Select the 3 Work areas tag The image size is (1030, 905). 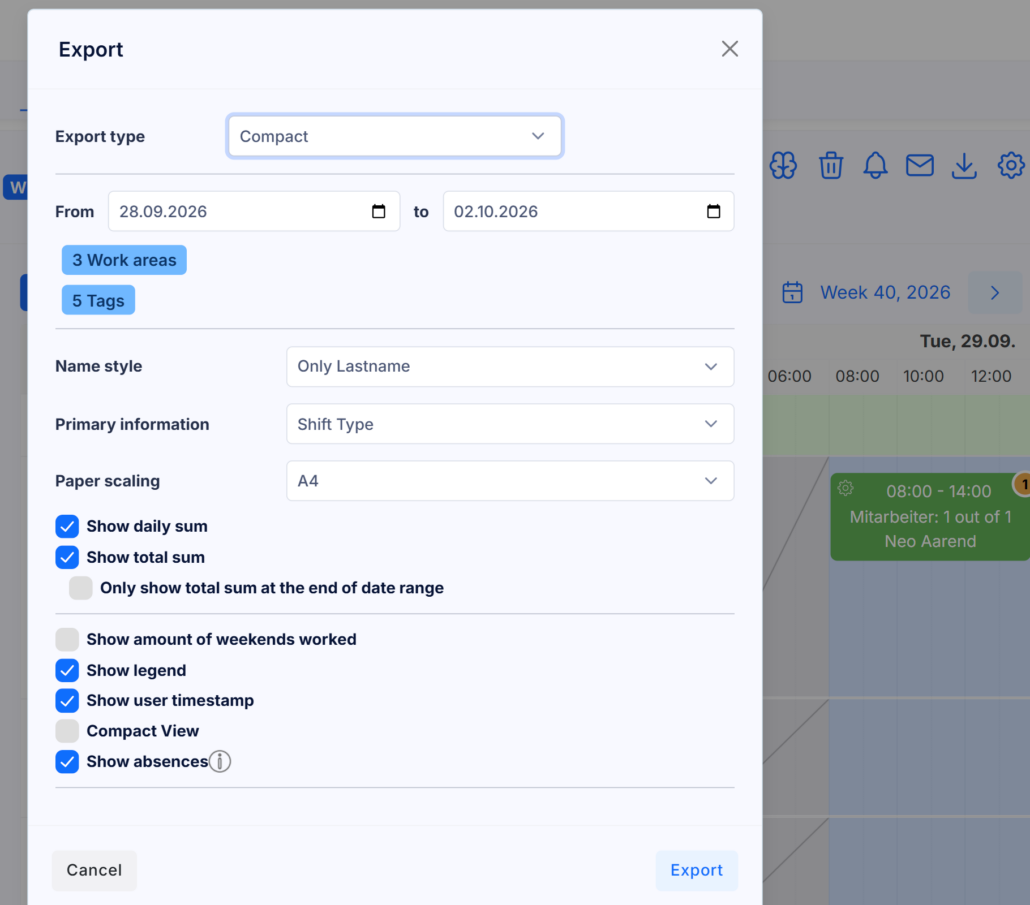(x=124, y=260)
